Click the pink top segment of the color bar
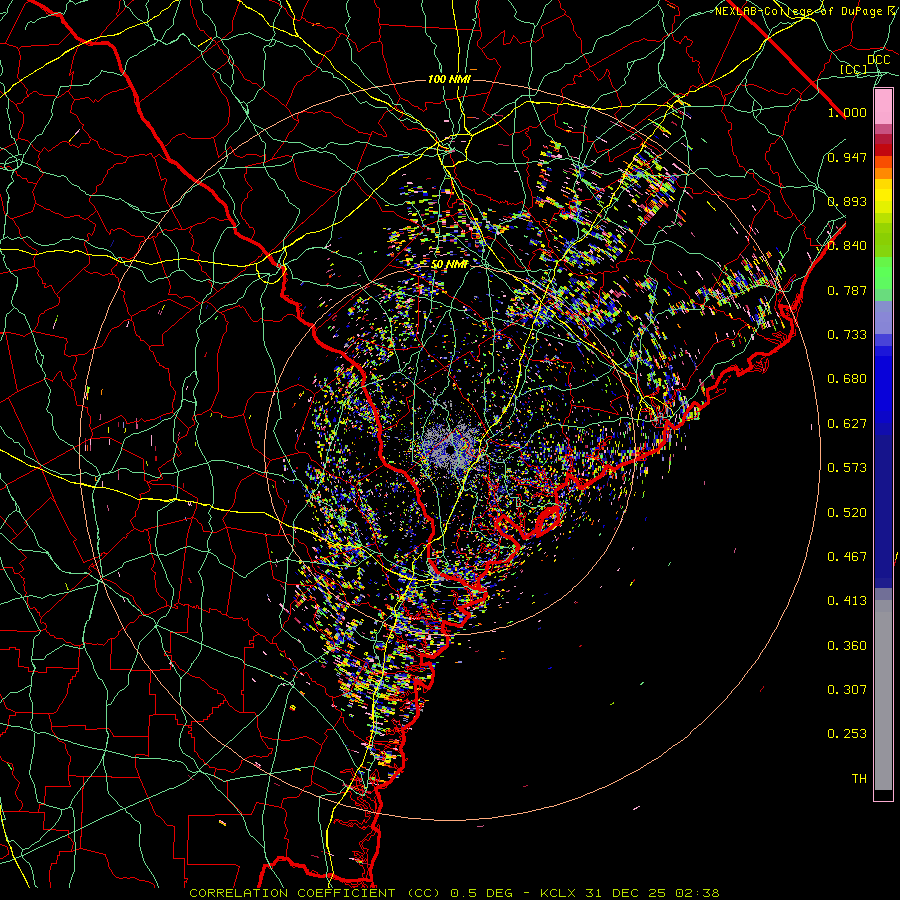This screenshot has height=900, width=900. pyautogui.click(x=883, y=107)
